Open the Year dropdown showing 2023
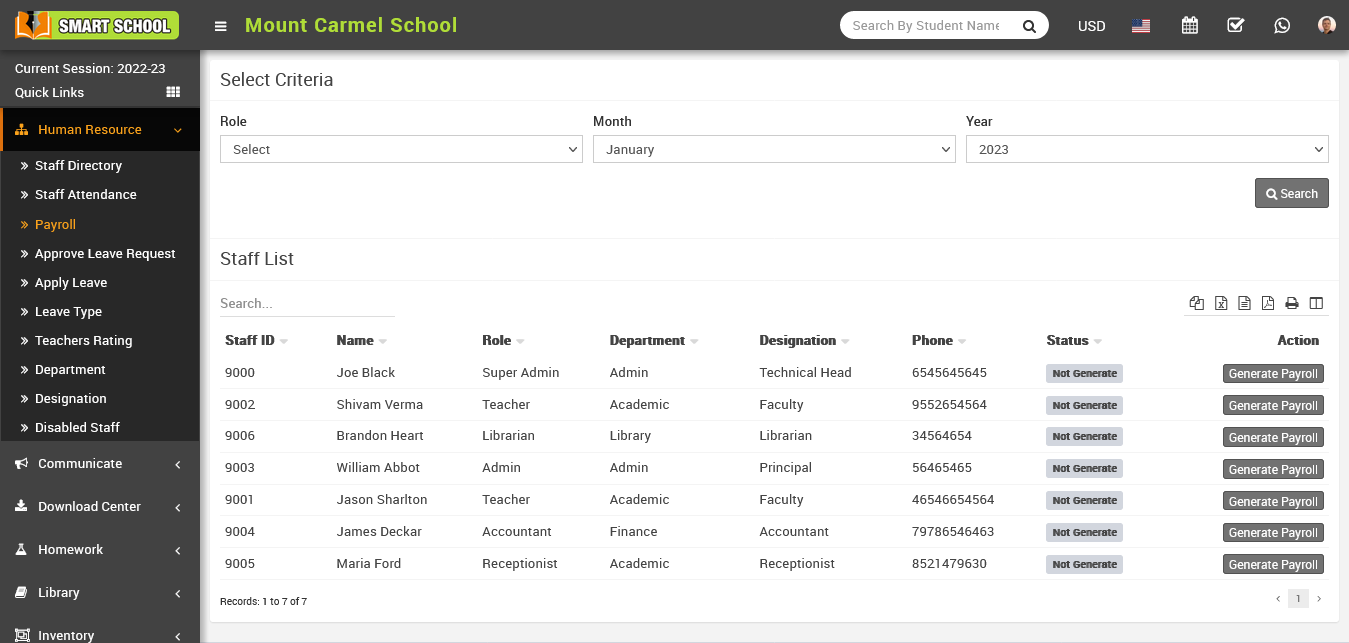Viewport: 1349px width, 643px height. (1146, 149)
